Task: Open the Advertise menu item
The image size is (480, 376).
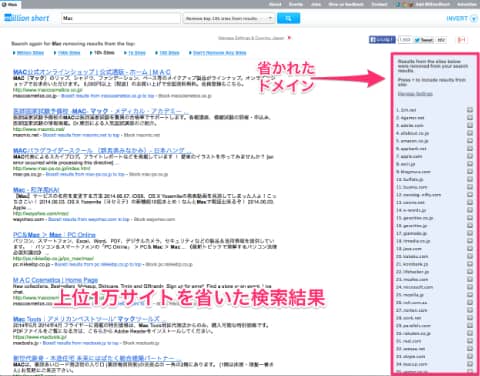Action: click(467, 4)
